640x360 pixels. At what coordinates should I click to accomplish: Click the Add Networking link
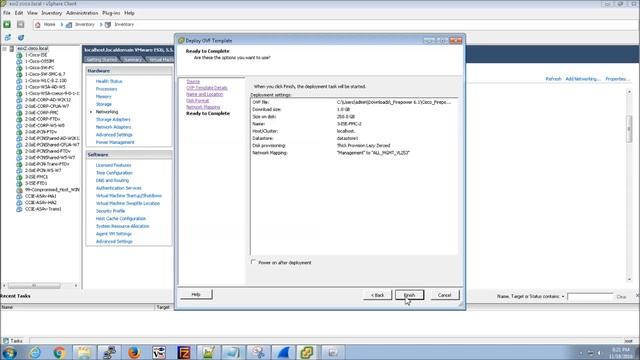point(582,79)
